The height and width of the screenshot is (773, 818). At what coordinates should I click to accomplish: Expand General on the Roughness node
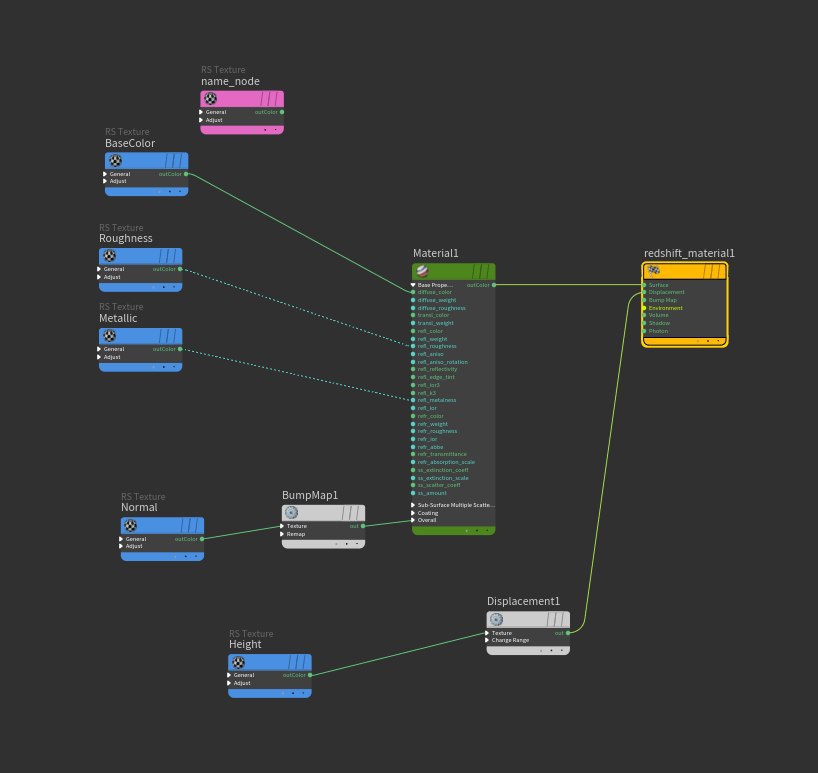pos(99,269)
